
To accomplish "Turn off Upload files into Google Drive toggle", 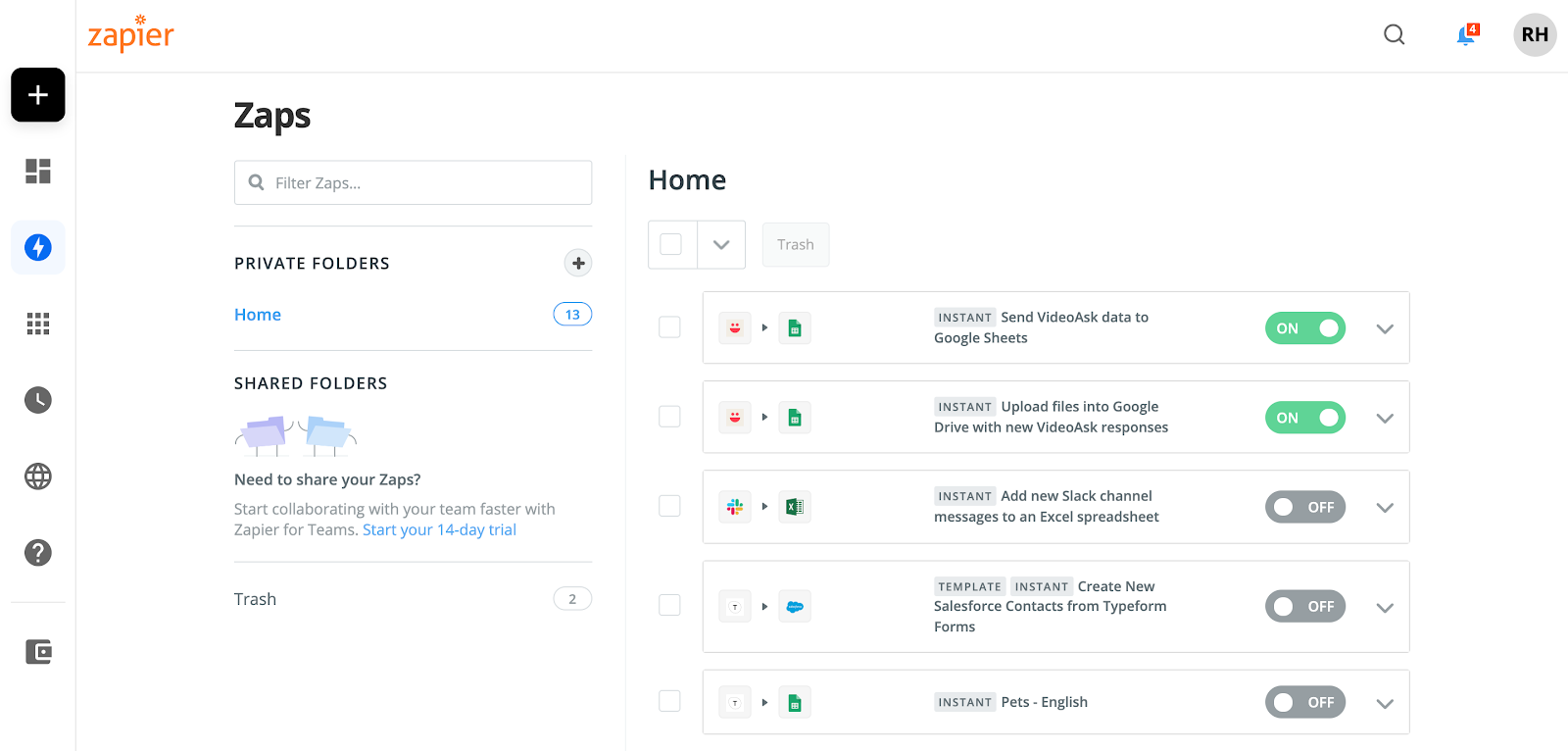I will [x=1305, y=418].
